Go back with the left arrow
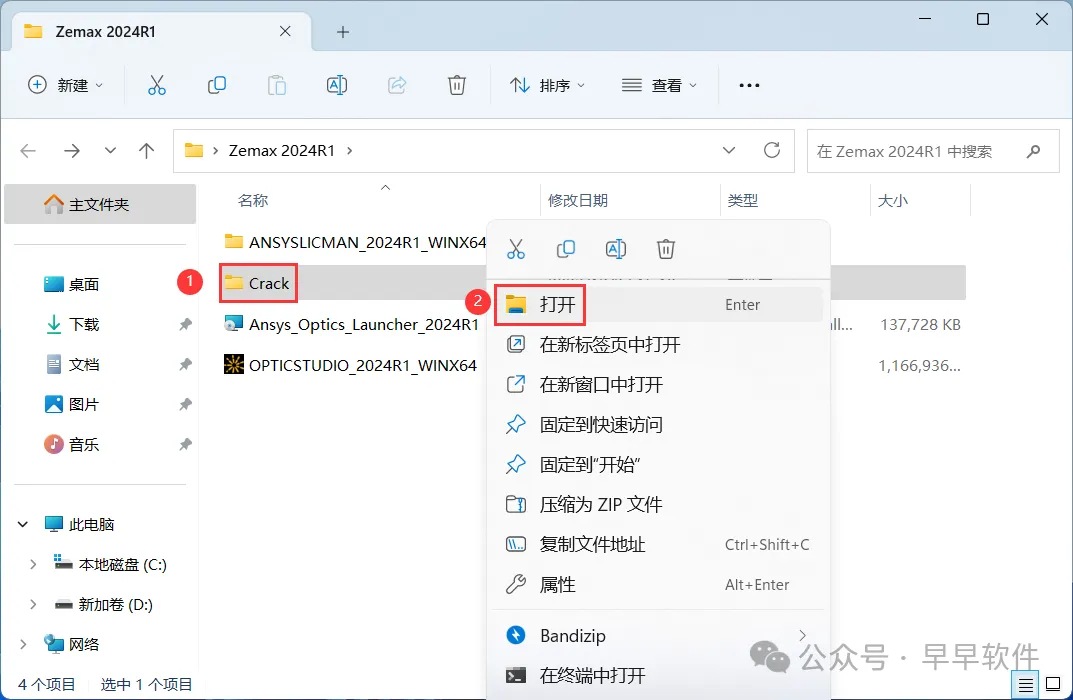 point(28,151)
